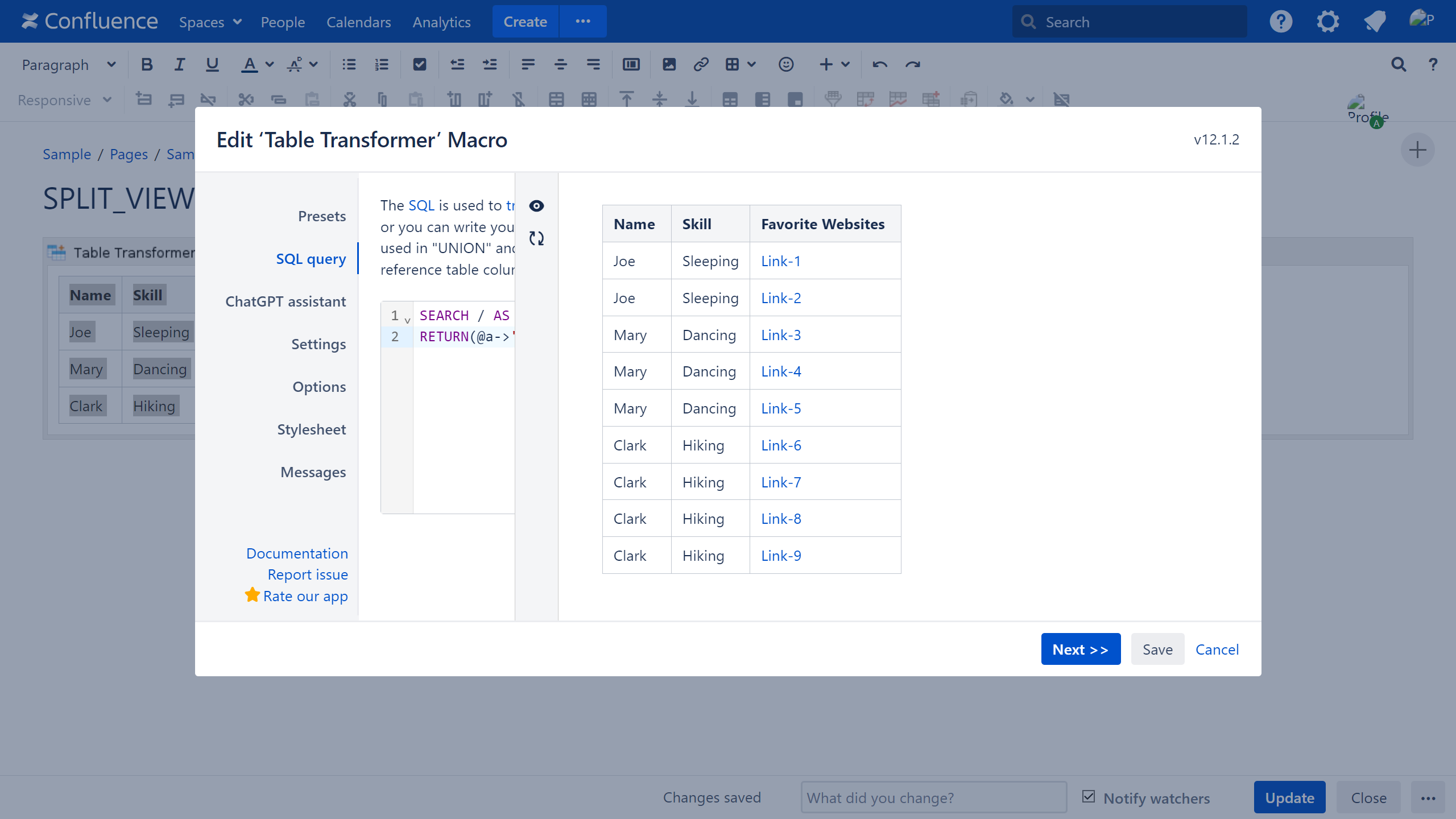The height and width of the screenshot is (819, 1456).
Task: Expand the more formatting dropdown arrow
Action: (313, 64)
